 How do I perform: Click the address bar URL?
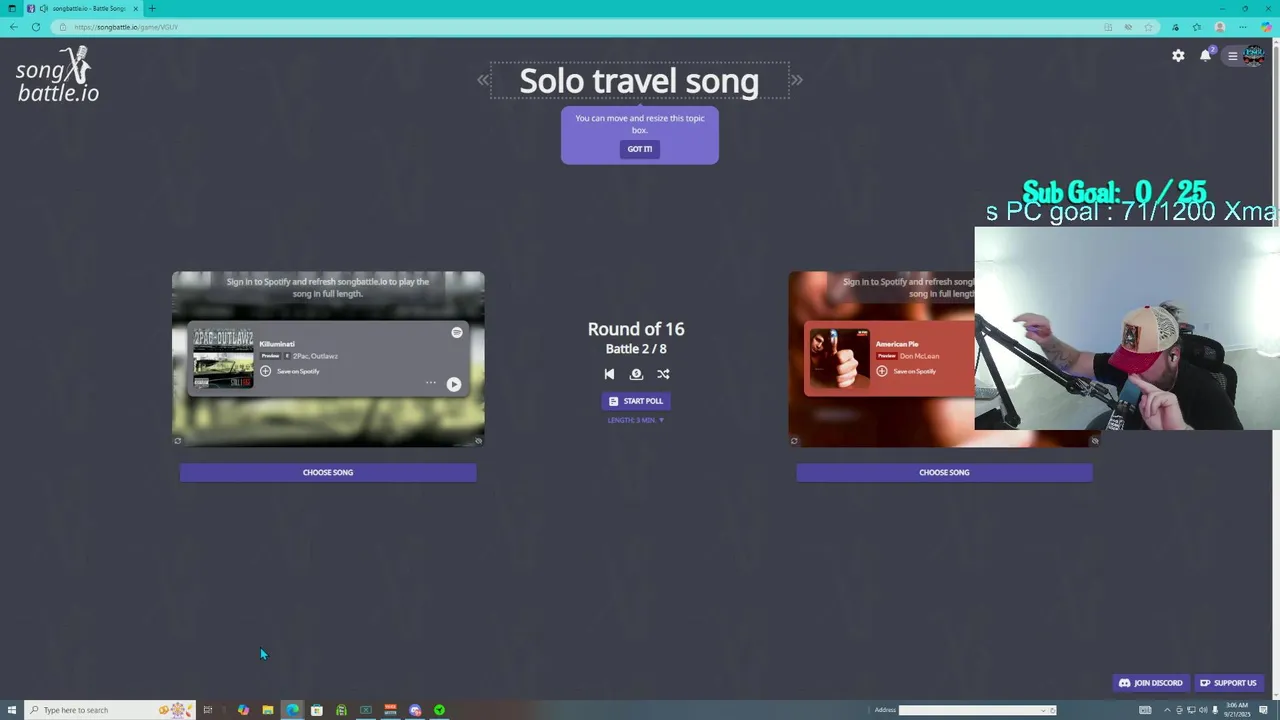(126, 27)
